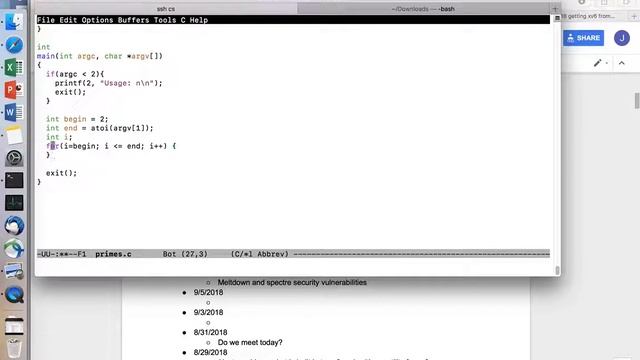Click the '8/31/2018' bullet in Docs
The height and width of the screenshot is (360, 640).
click(210, 332)
